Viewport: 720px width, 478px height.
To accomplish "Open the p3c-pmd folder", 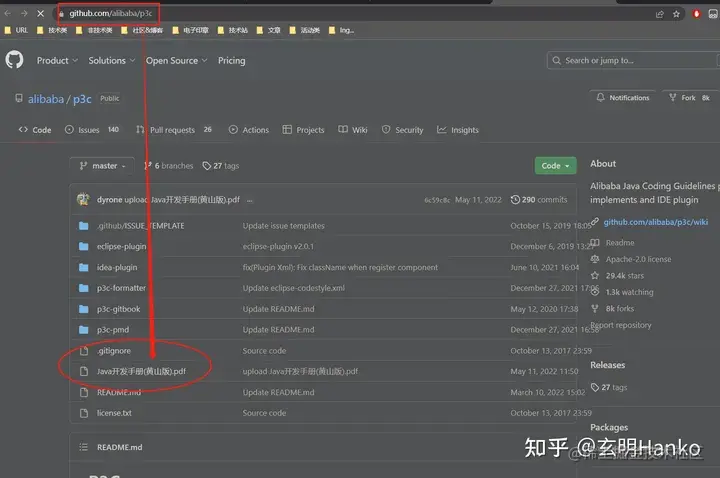I will tap(112, 330).
